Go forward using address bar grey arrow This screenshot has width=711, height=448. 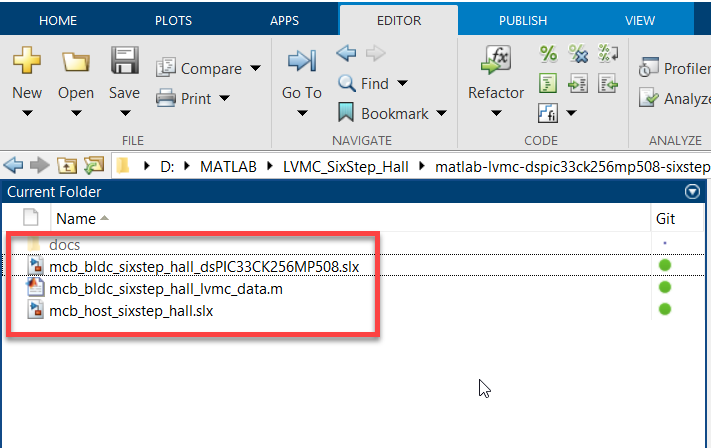pyautogui.click(x=40, y=166)
